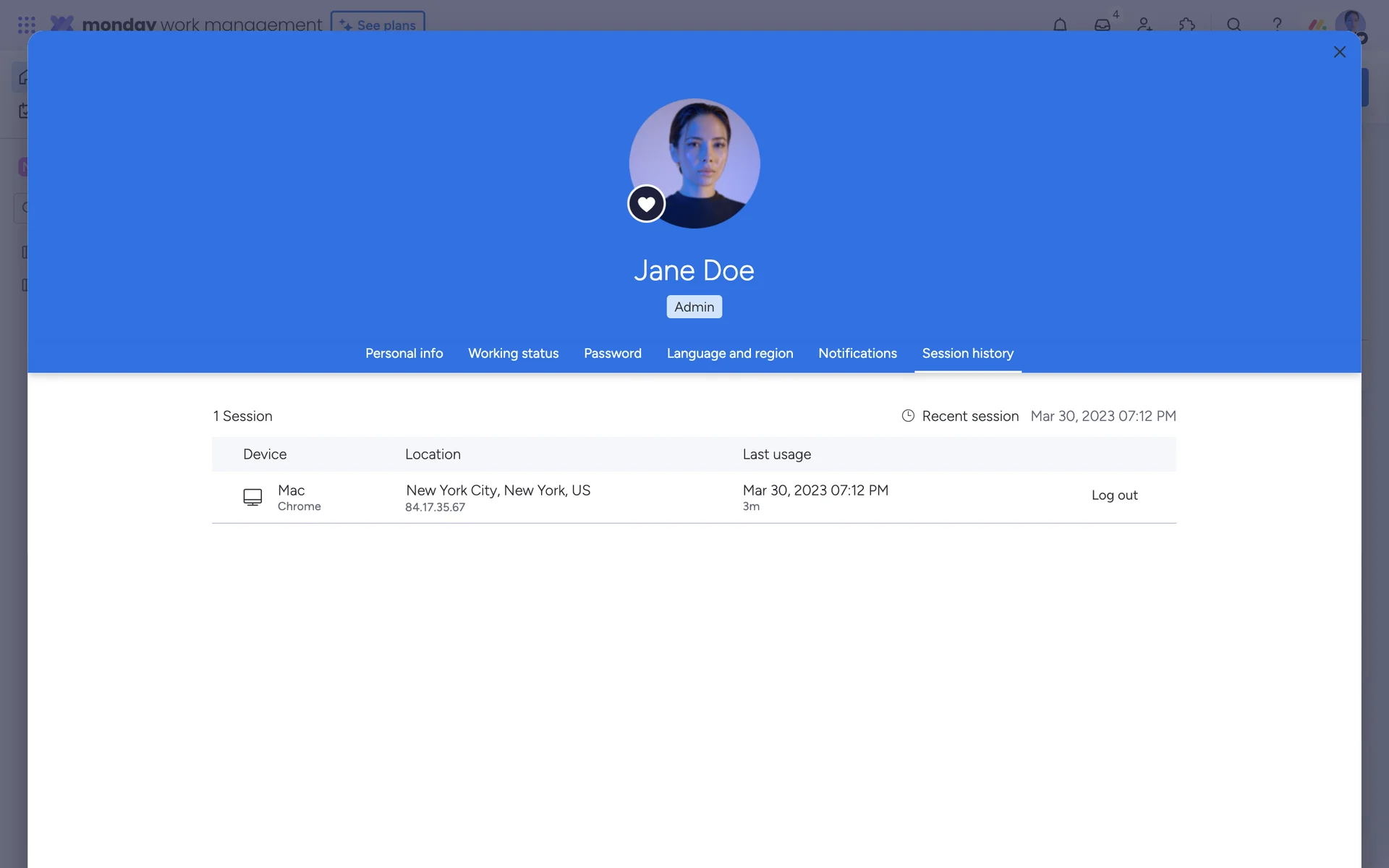
Task: Click the invite members icon
Action: pos(1144,24)
